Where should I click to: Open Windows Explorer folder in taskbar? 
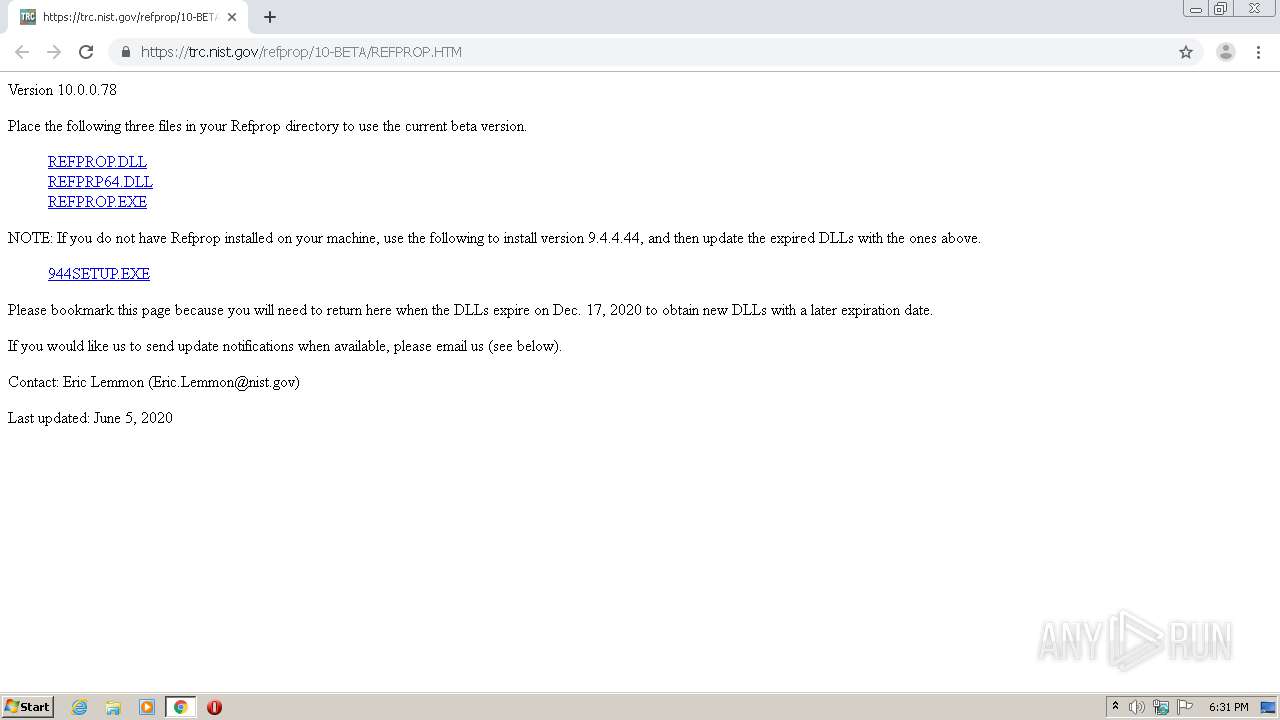(113, 707)
